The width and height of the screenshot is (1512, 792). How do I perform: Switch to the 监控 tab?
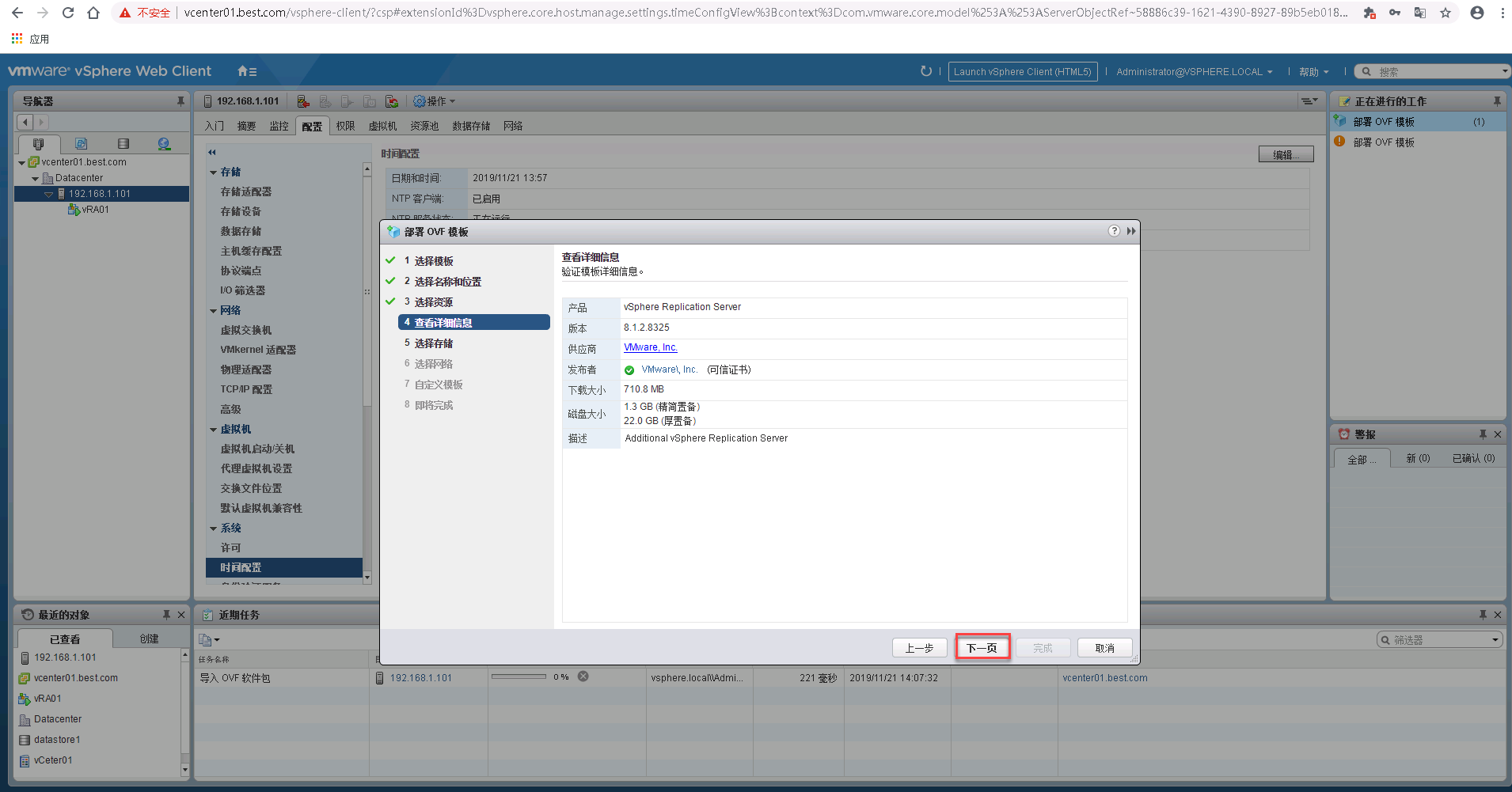[279, 126]
